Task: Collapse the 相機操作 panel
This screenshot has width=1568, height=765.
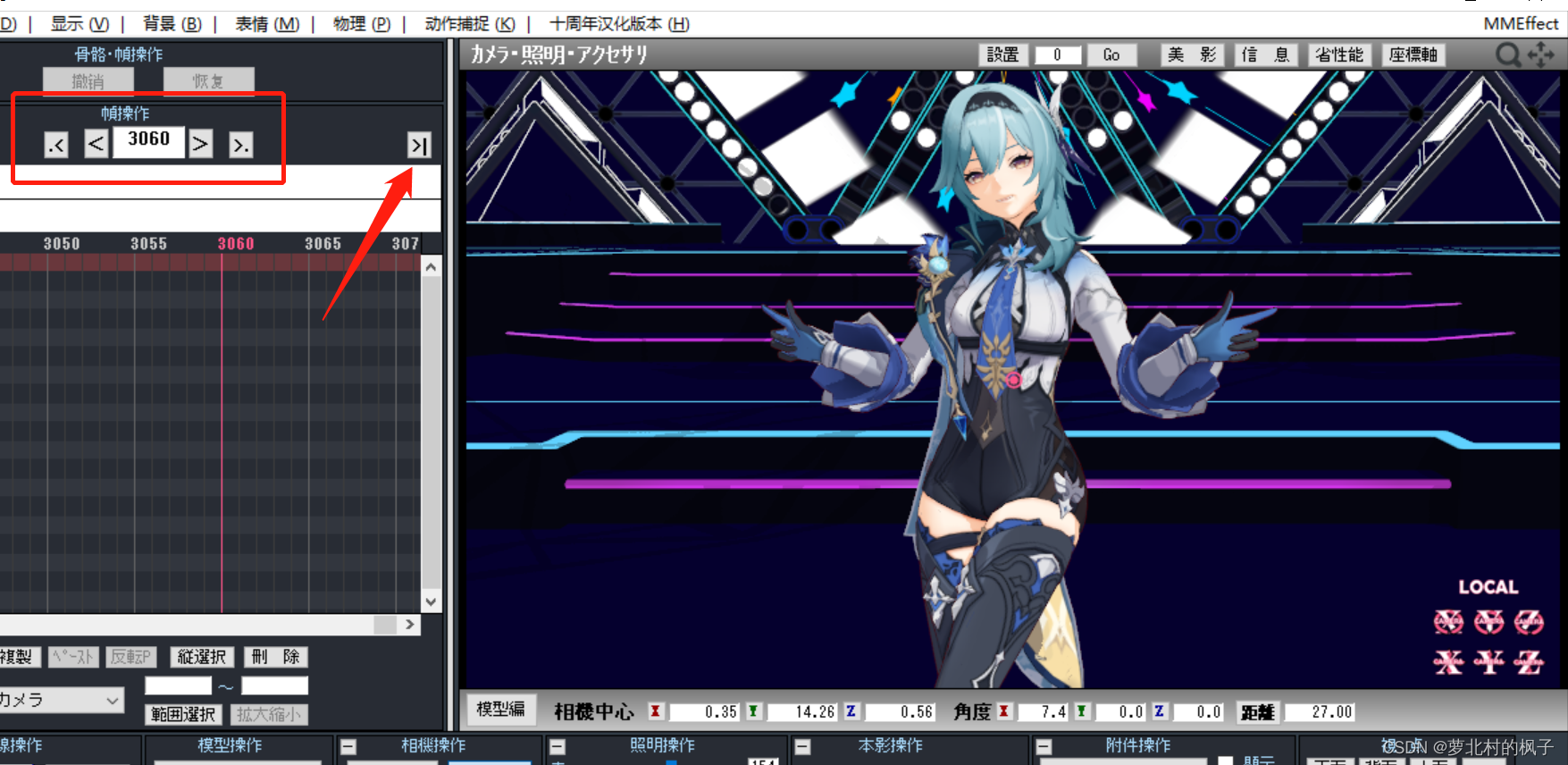Action: click(348, 747)
